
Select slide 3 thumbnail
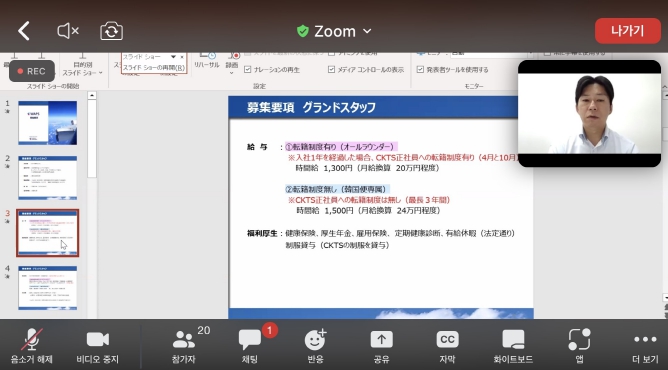point(48,233)
